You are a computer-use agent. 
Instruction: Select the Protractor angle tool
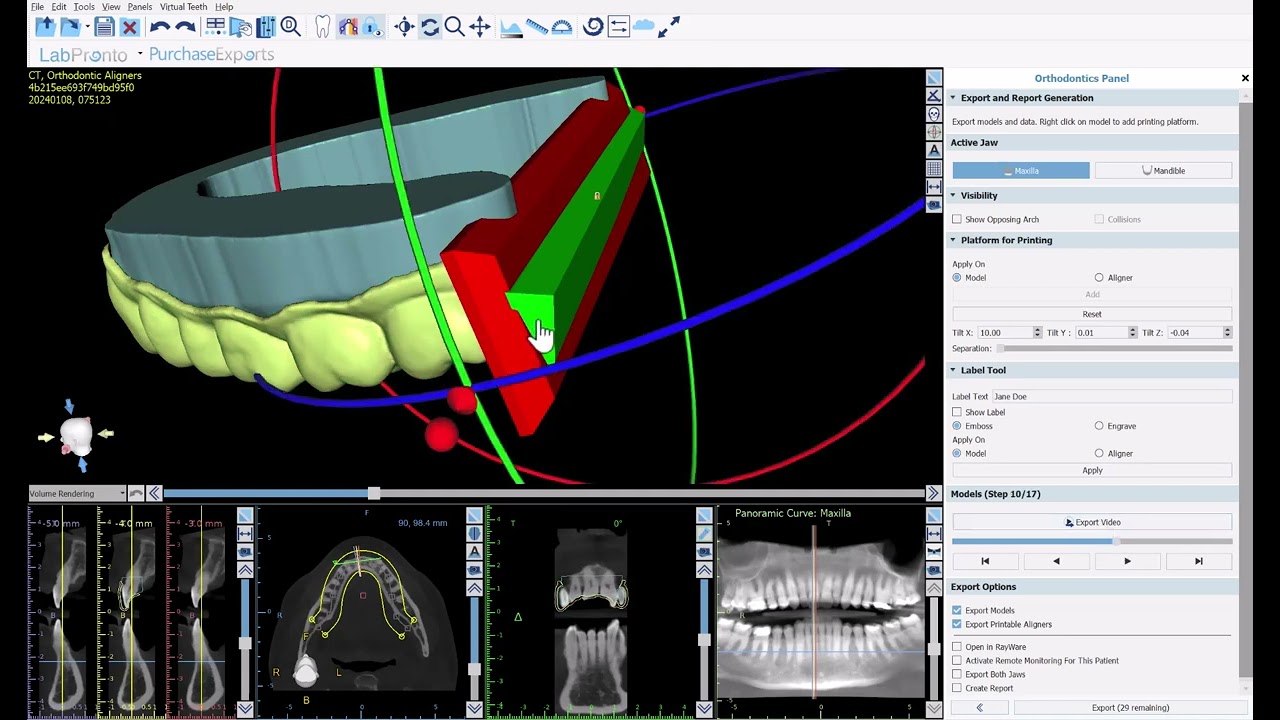pos(562,27)
